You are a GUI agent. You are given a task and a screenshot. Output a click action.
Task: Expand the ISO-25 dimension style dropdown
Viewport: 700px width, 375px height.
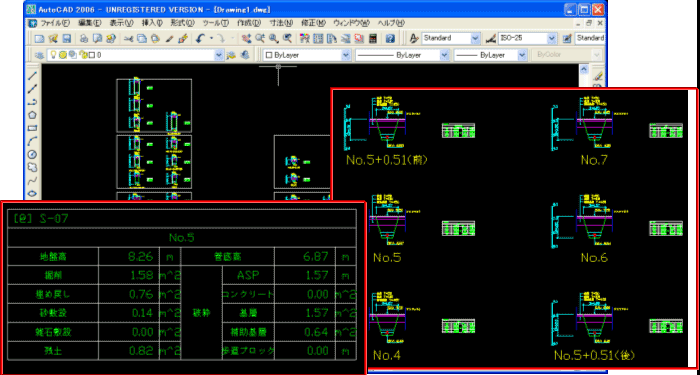point(528,38)
